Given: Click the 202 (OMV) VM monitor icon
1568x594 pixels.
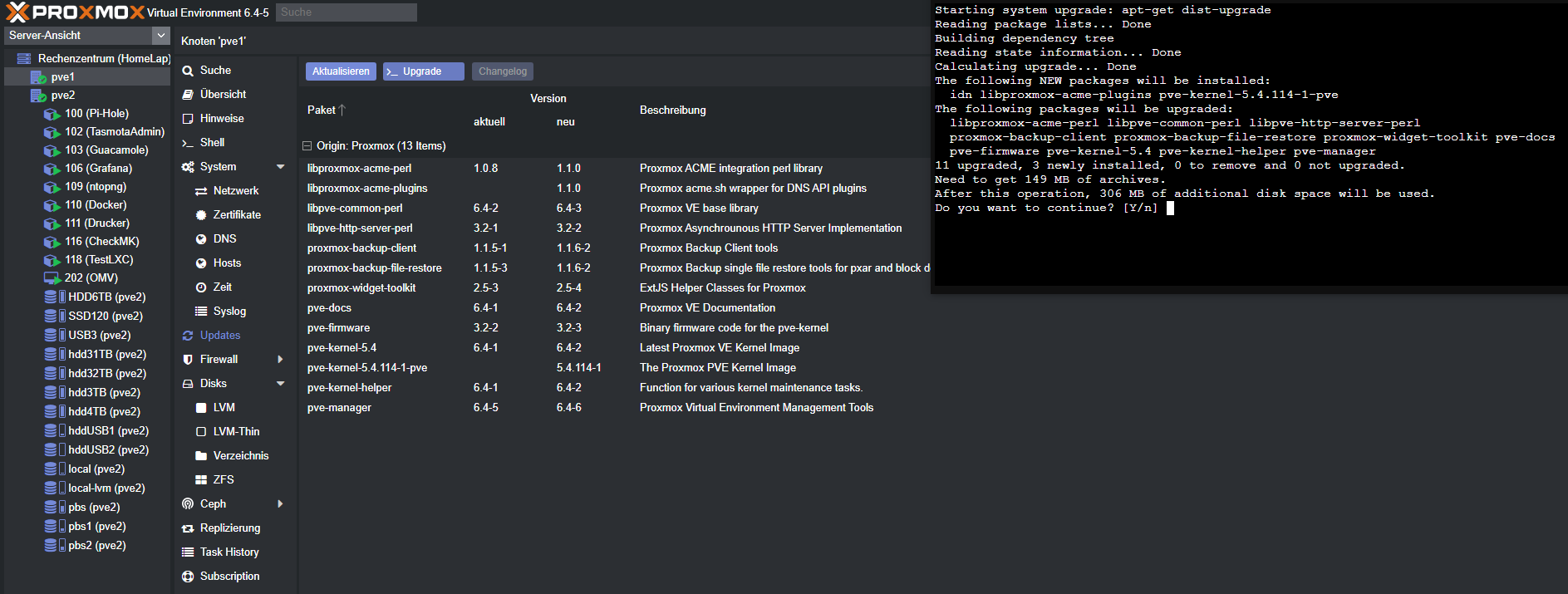Looking at the screenshot, I should click(52, 278).
